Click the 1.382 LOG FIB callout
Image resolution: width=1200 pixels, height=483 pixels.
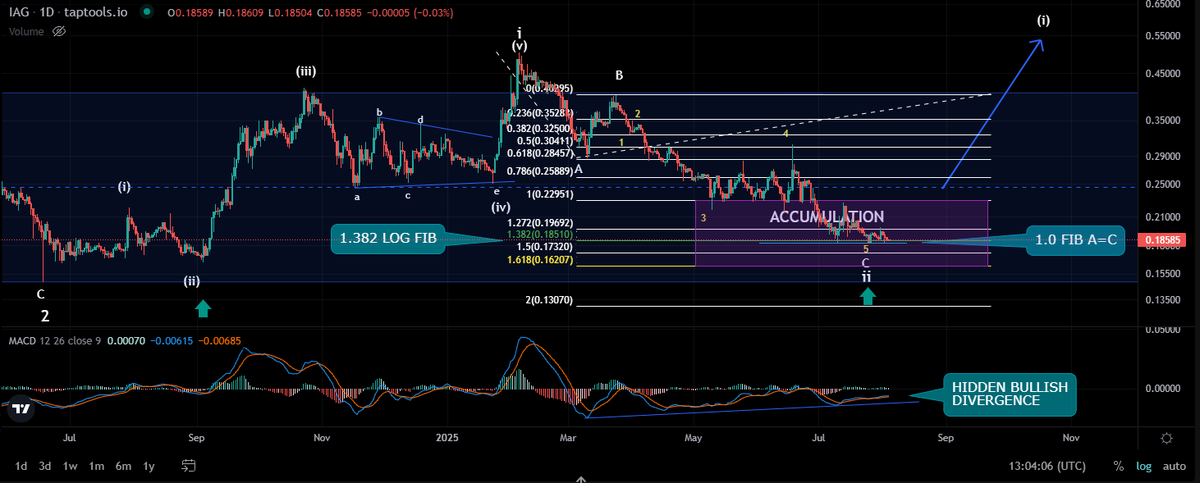[386, 239]
